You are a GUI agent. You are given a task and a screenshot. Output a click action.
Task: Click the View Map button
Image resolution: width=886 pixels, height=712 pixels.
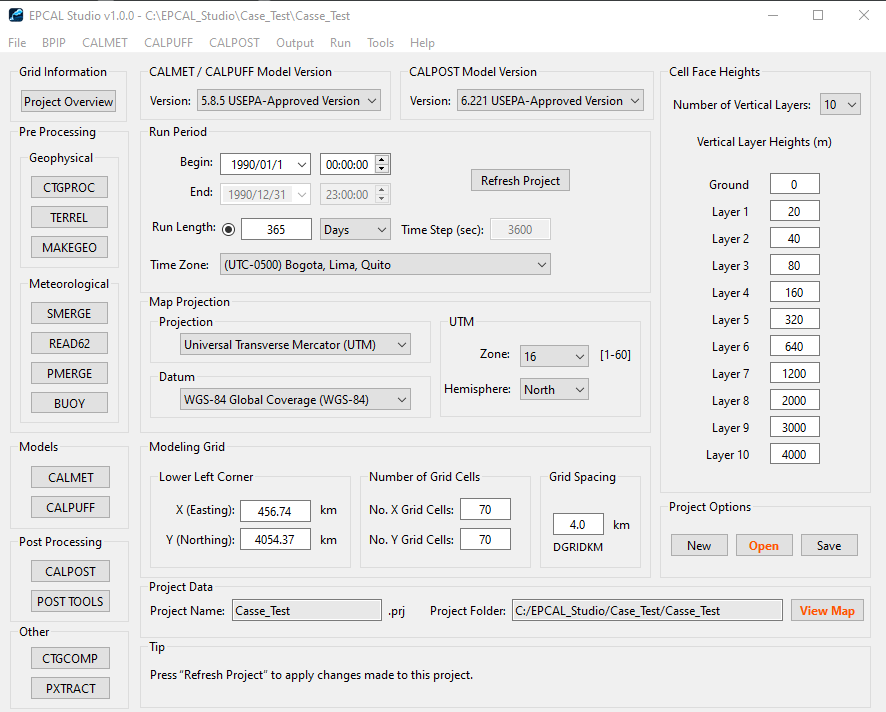pyautogui.click(x=827, y=610)
